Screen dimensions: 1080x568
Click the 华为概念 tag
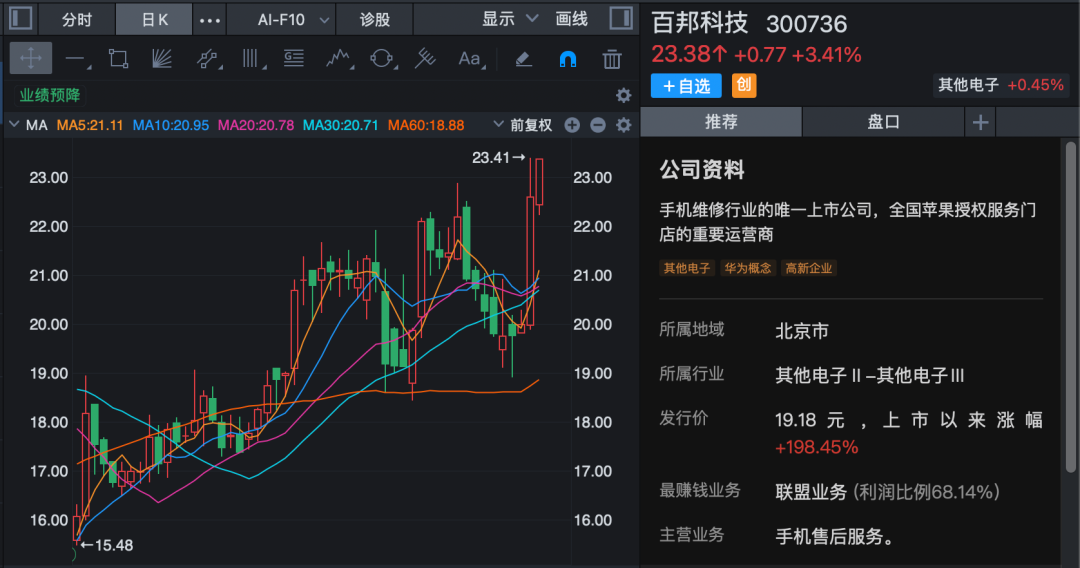pos(748,268)
